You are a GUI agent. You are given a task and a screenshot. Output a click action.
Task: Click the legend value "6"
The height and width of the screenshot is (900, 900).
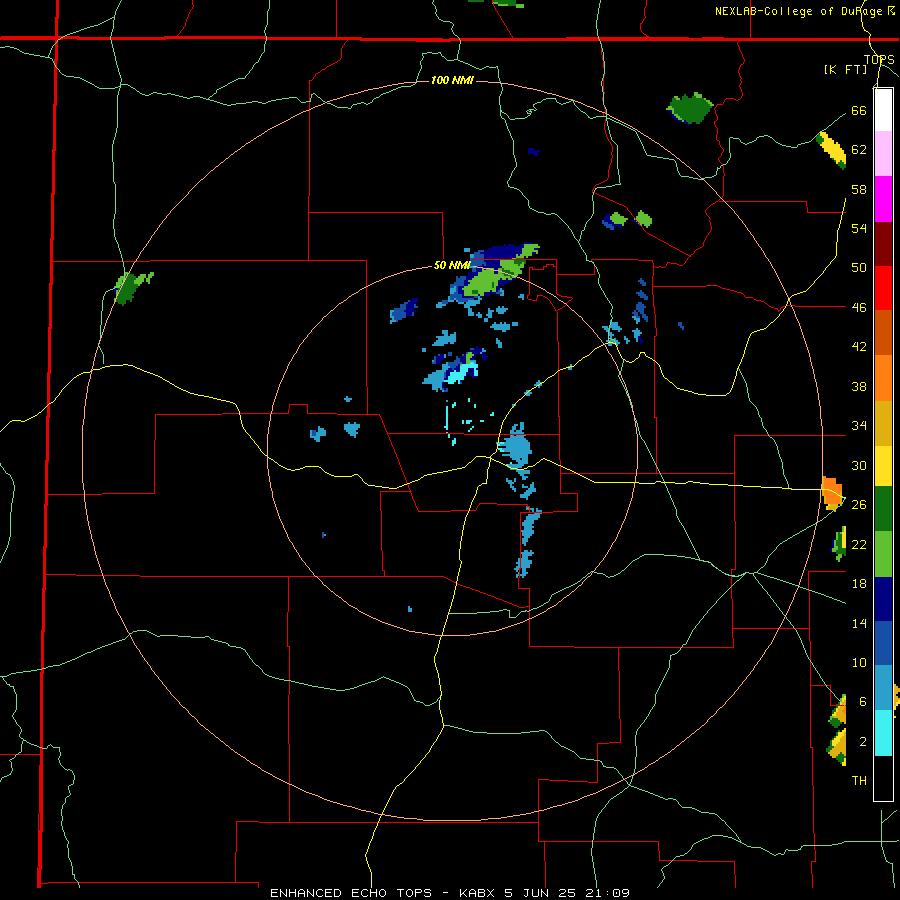pyautogui.click(x=863, y=702)
